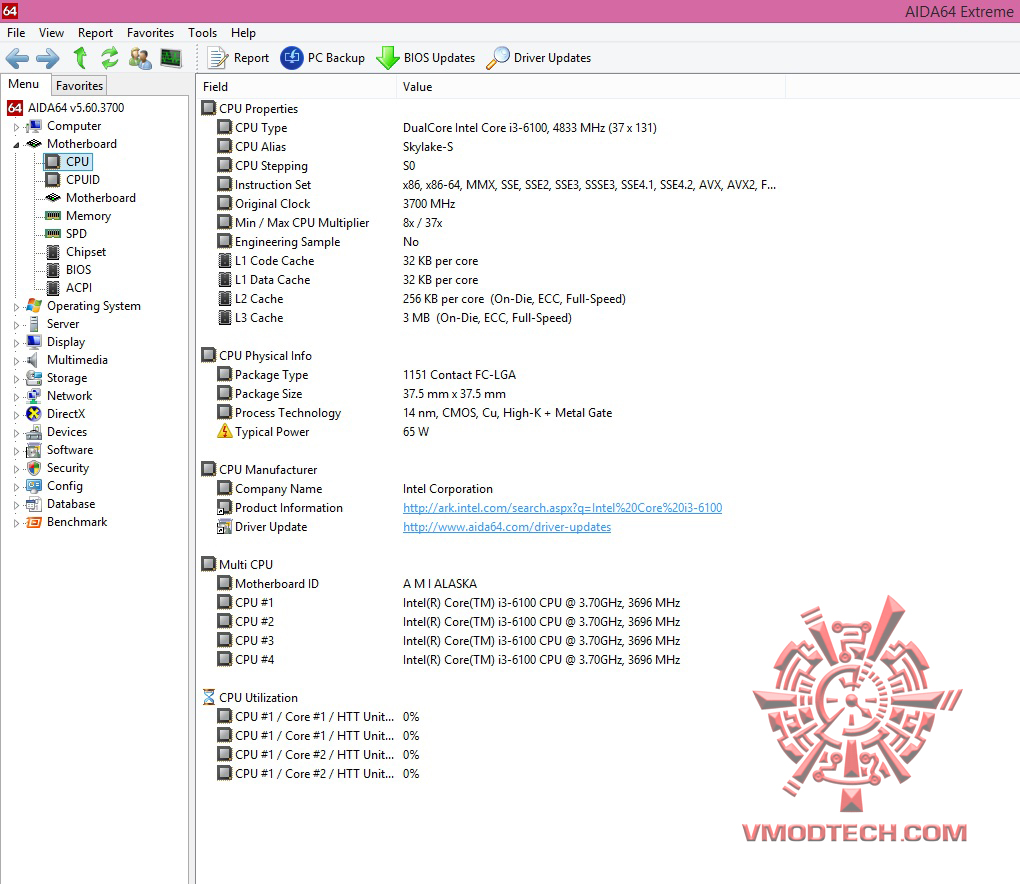1020x884 pixels.
Task: Click the Software icon in the tree
Action: 34,450
